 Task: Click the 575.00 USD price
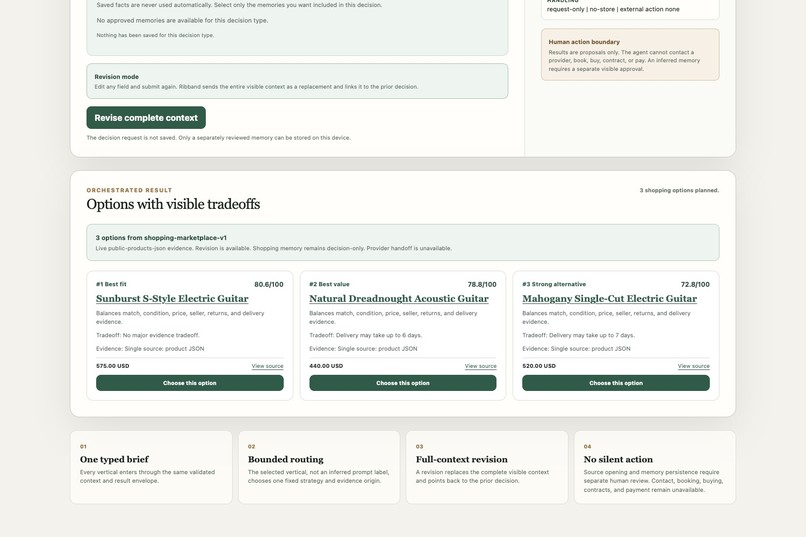[x=113, y=366]
